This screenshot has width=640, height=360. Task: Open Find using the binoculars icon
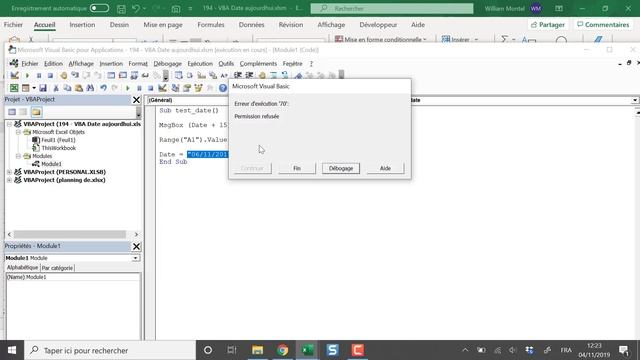90,88
